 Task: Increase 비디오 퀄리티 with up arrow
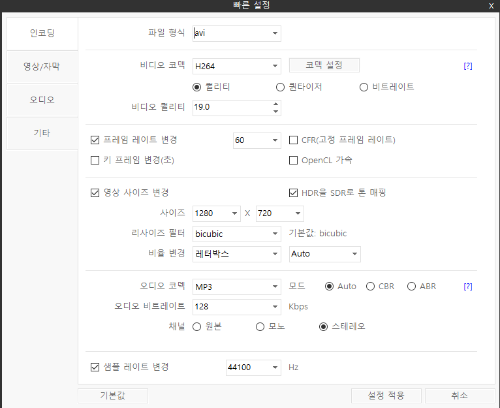point(276,104)
